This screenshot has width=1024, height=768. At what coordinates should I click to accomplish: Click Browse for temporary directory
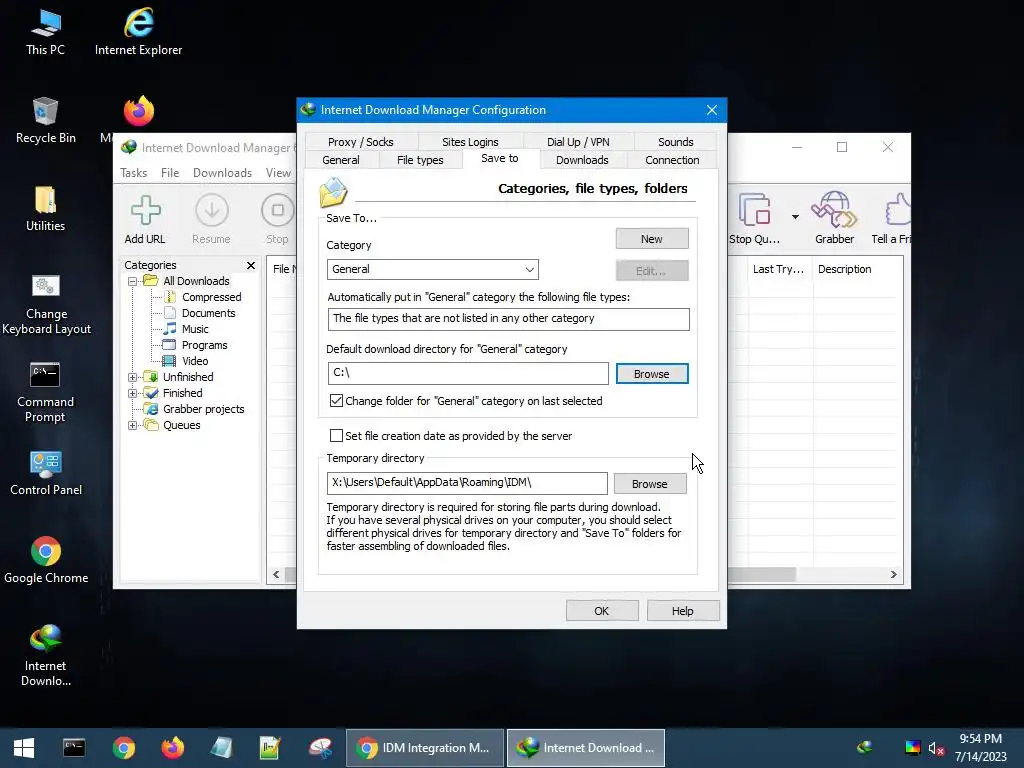tap(650, 484)
